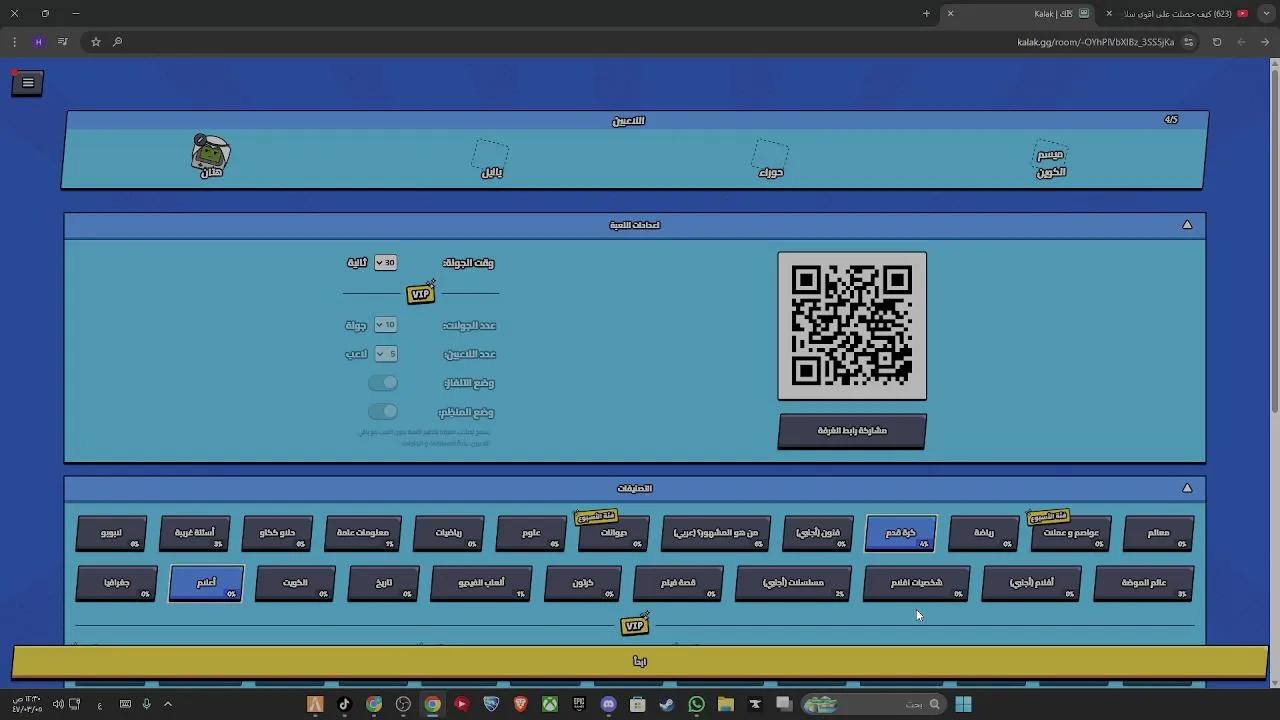Open Discord from the taskbar
This screenshot has width=1280, height=720.
[608, 704]
